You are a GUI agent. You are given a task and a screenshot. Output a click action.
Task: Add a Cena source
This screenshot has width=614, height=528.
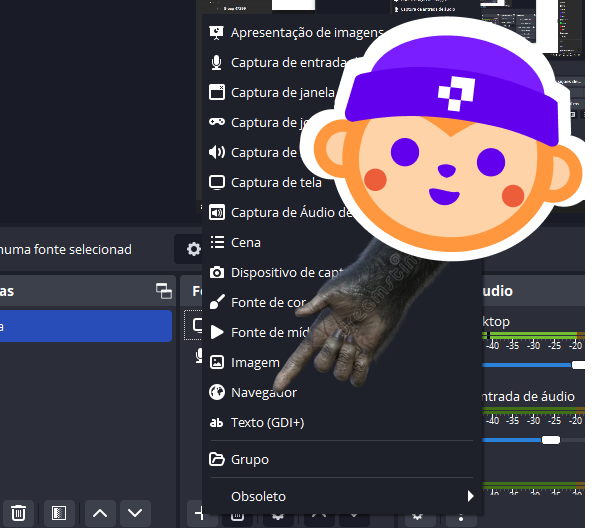pos(246,242)
